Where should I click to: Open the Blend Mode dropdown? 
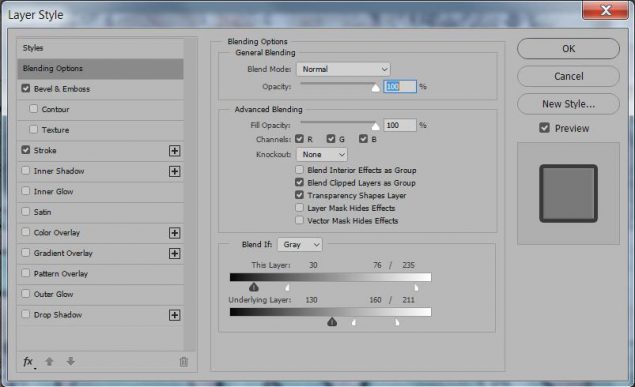click(343, 69)
